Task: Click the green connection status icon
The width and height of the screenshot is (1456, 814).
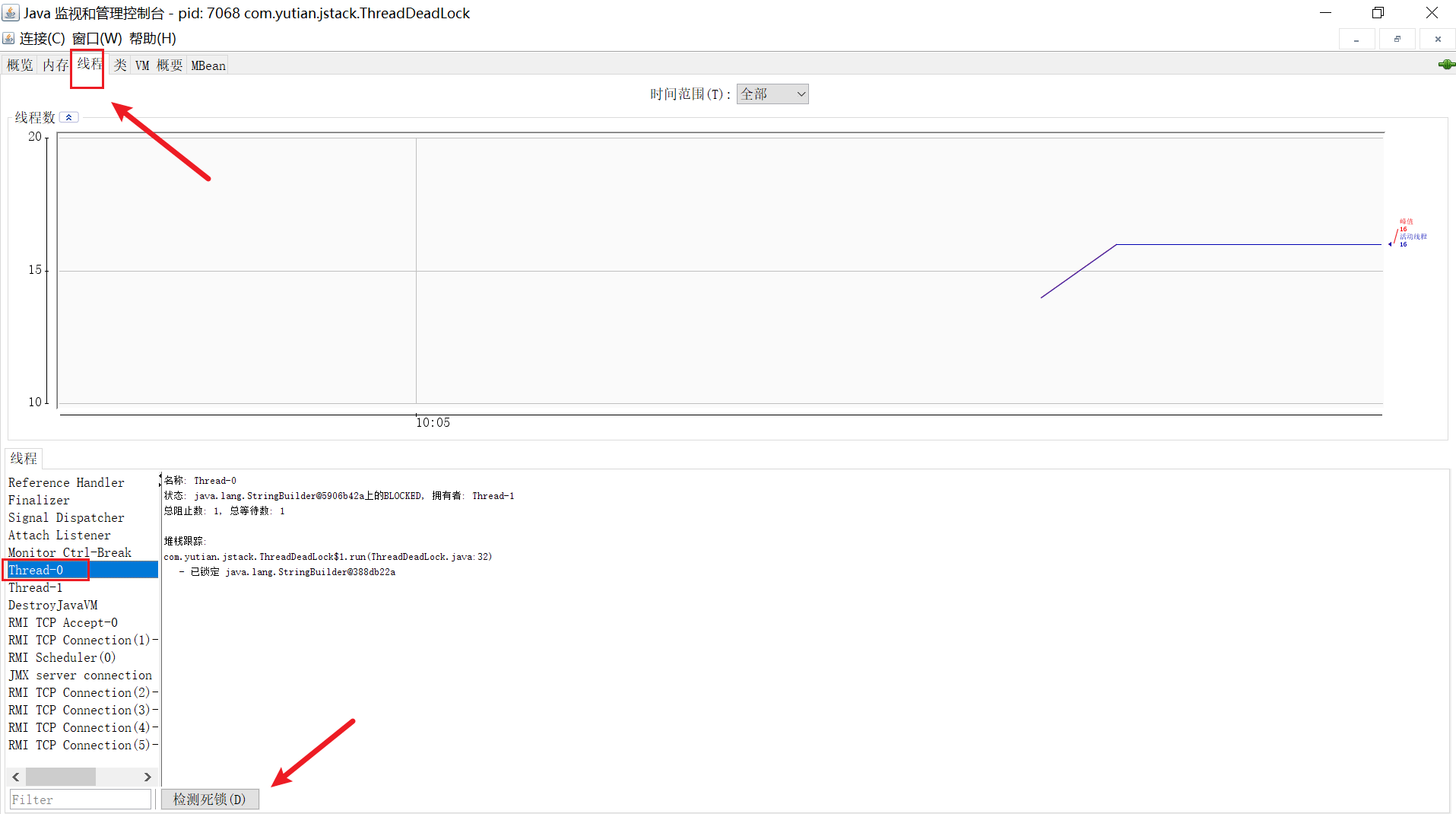Action: [x=1446, y=65]
